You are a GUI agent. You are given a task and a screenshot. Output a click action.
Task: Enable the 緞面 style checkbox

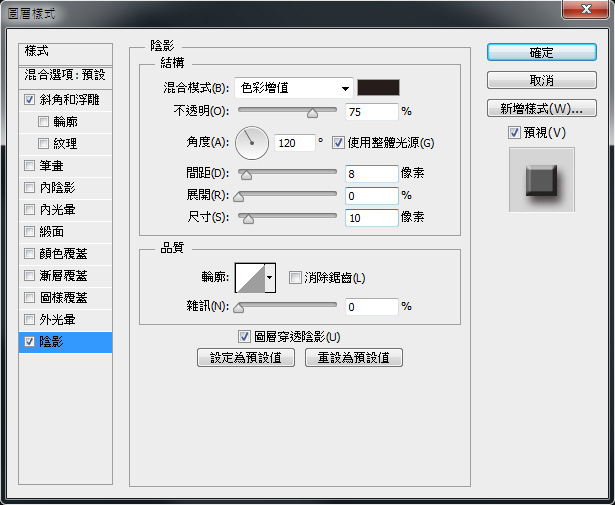(x=29, y=231)
